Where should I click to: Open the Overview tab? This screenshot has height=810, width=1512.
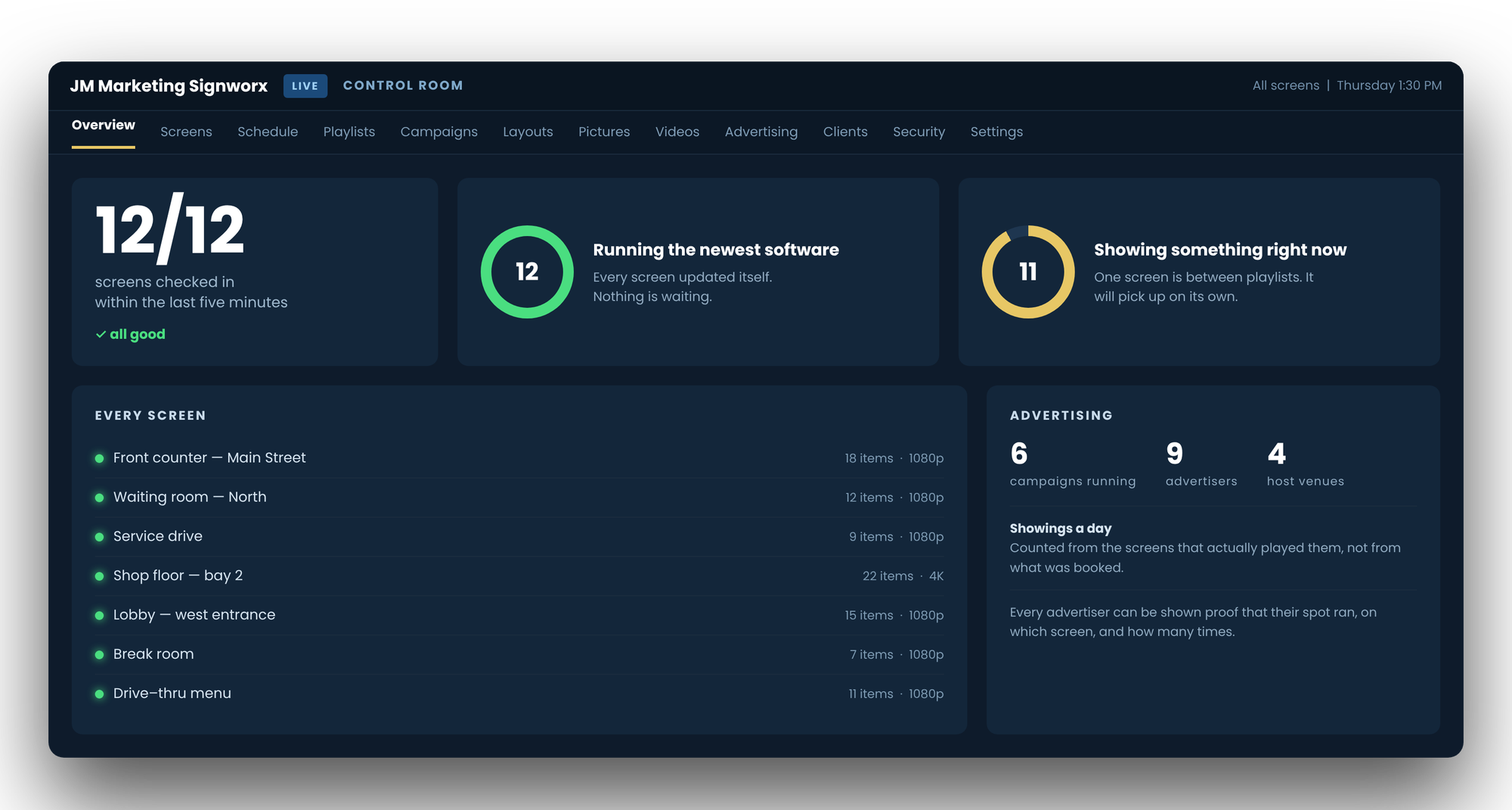(104, 125)
